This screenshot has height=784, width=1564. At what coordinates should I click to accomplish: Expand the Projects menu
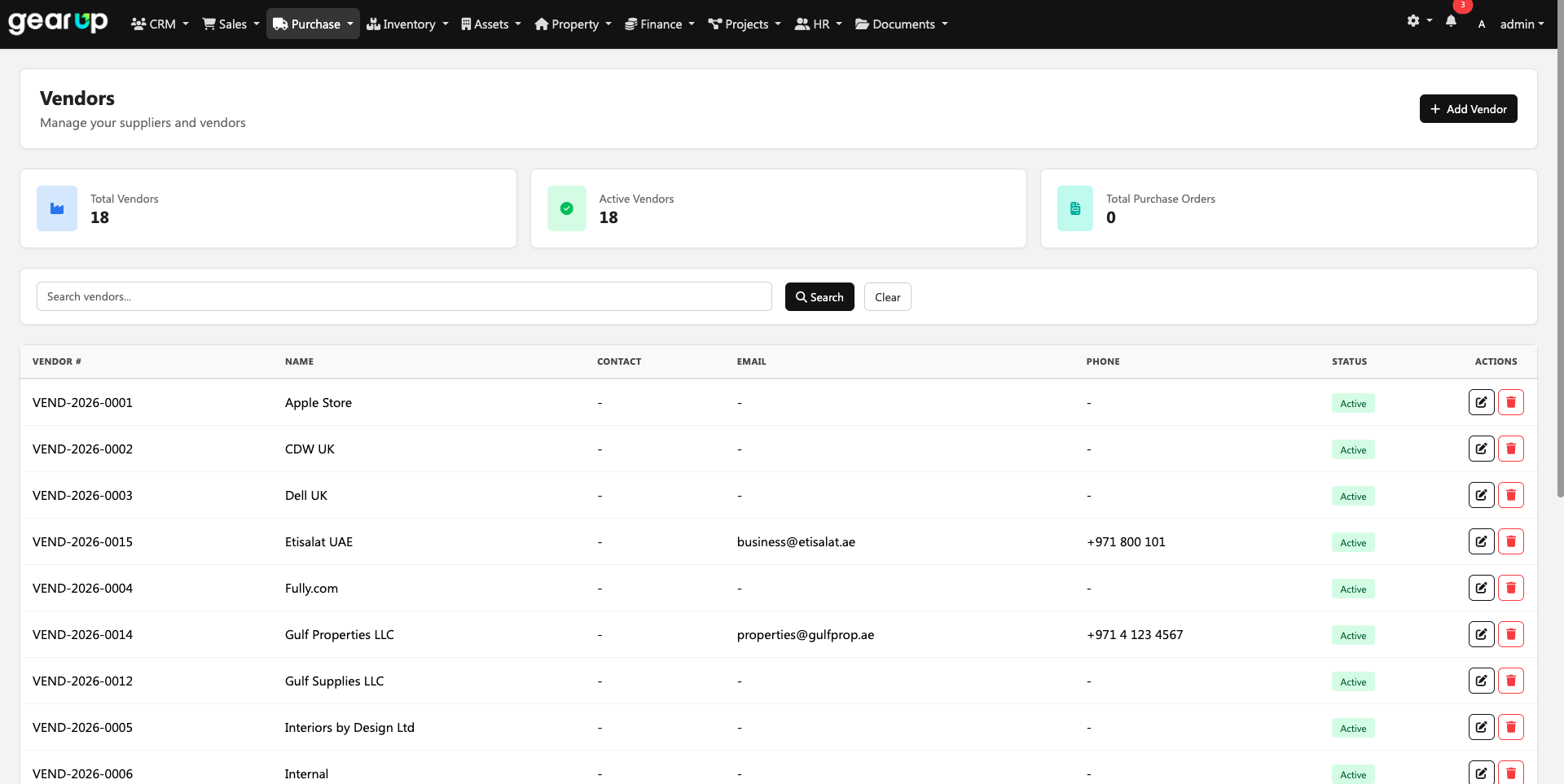[745, 24]
